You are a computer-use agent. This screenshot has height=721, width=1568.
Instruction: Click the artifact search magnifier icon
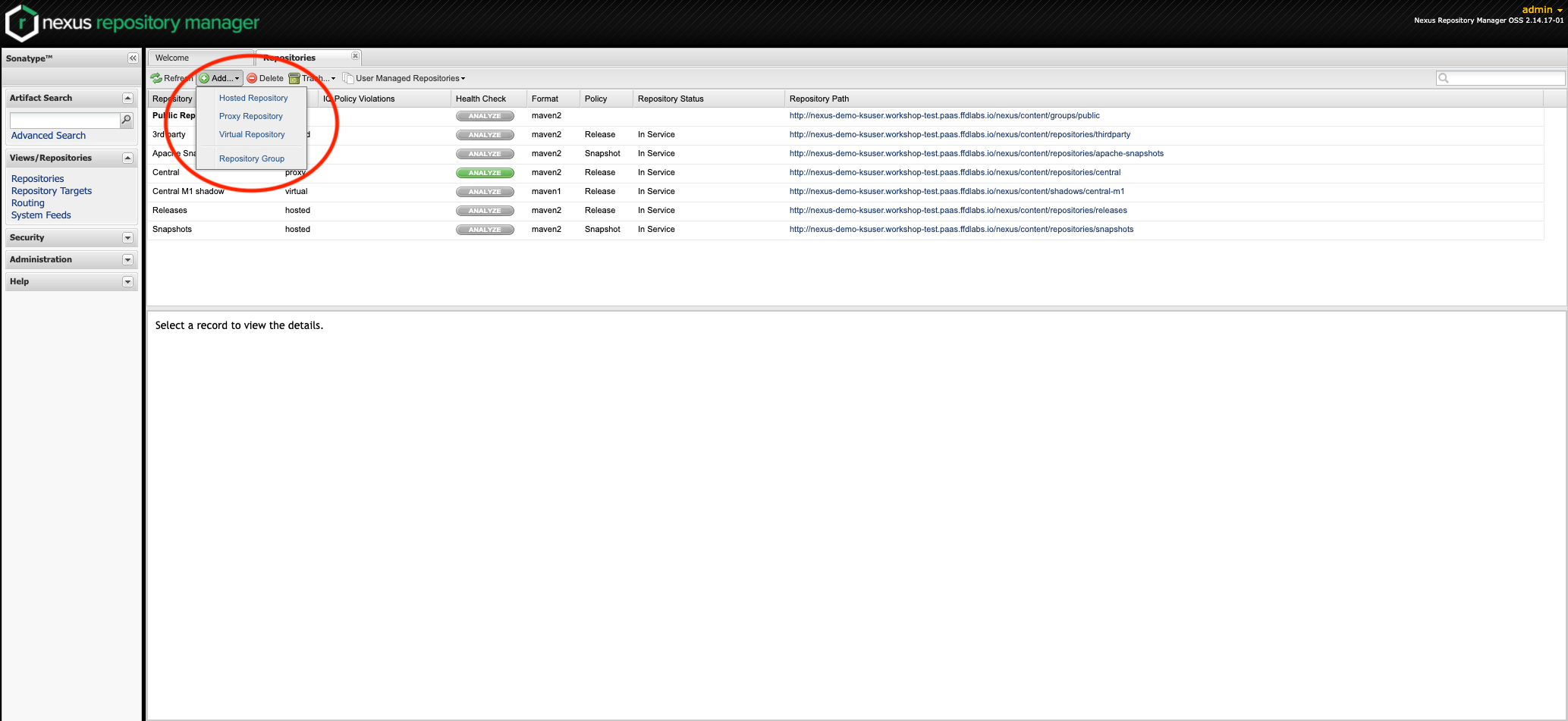[x=127, y=120]
